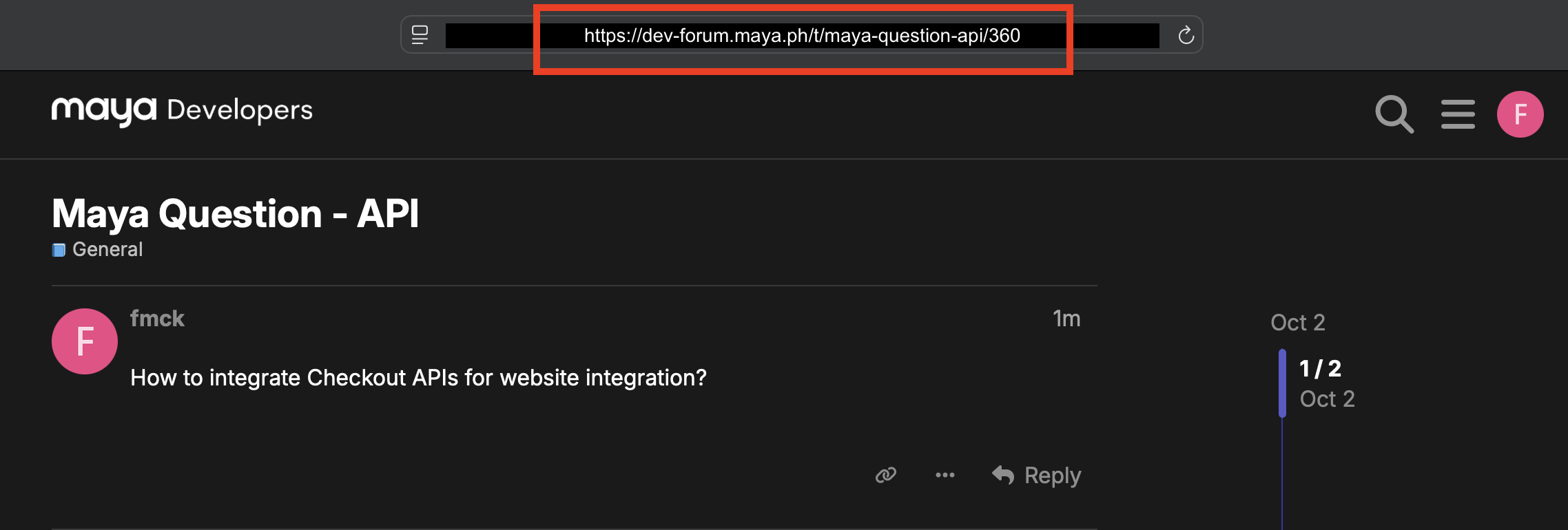This screenshot has width=1568, height=530.
Task: Expand more post actions ellipsis
Action: click(945, 475)
